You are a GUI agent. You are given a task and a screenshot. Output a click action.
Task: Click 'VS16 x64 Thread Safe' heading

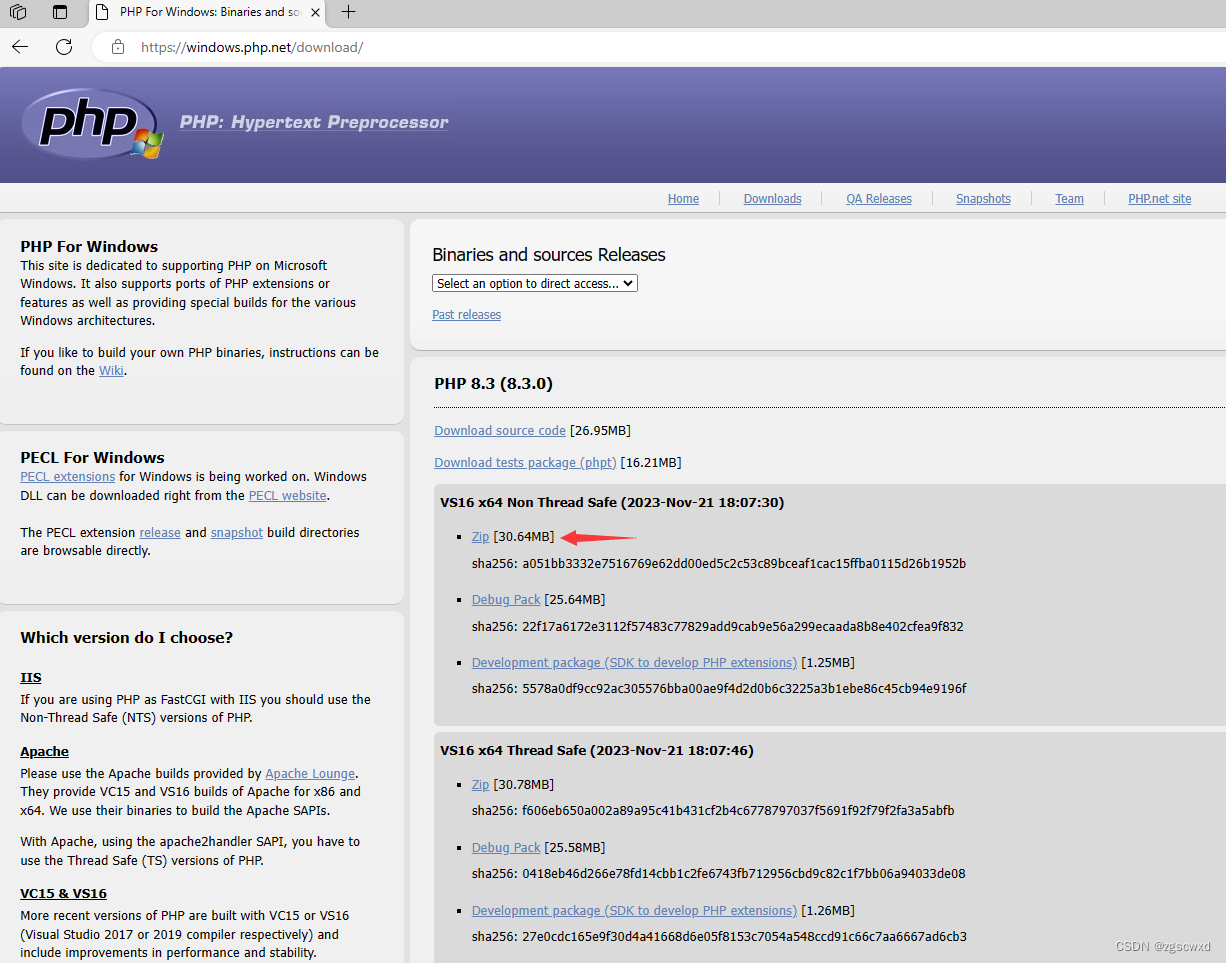597,750
